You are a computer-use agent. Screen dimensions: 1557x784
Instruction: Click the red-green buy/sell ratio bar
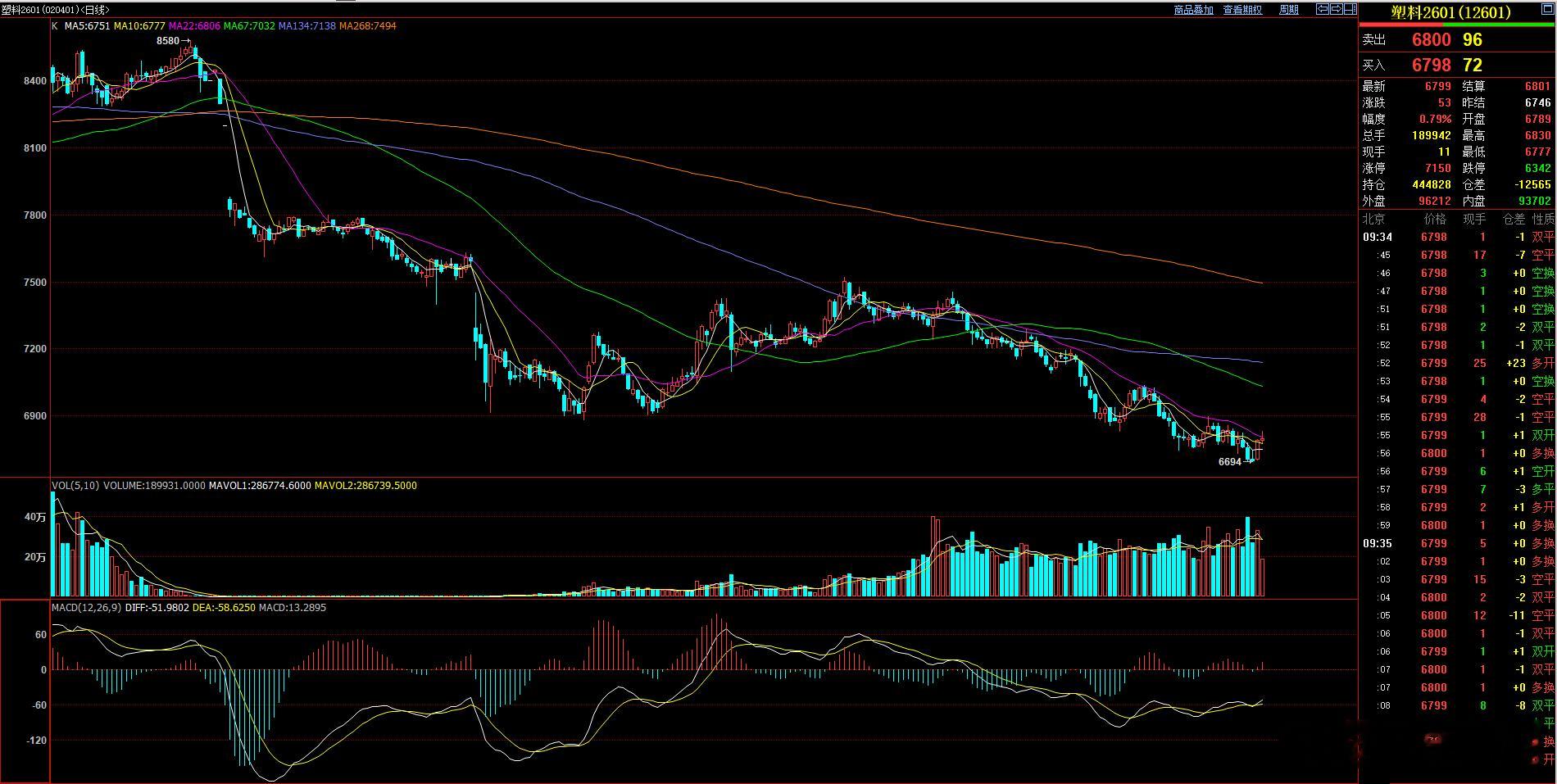[x=1458, y=25]
